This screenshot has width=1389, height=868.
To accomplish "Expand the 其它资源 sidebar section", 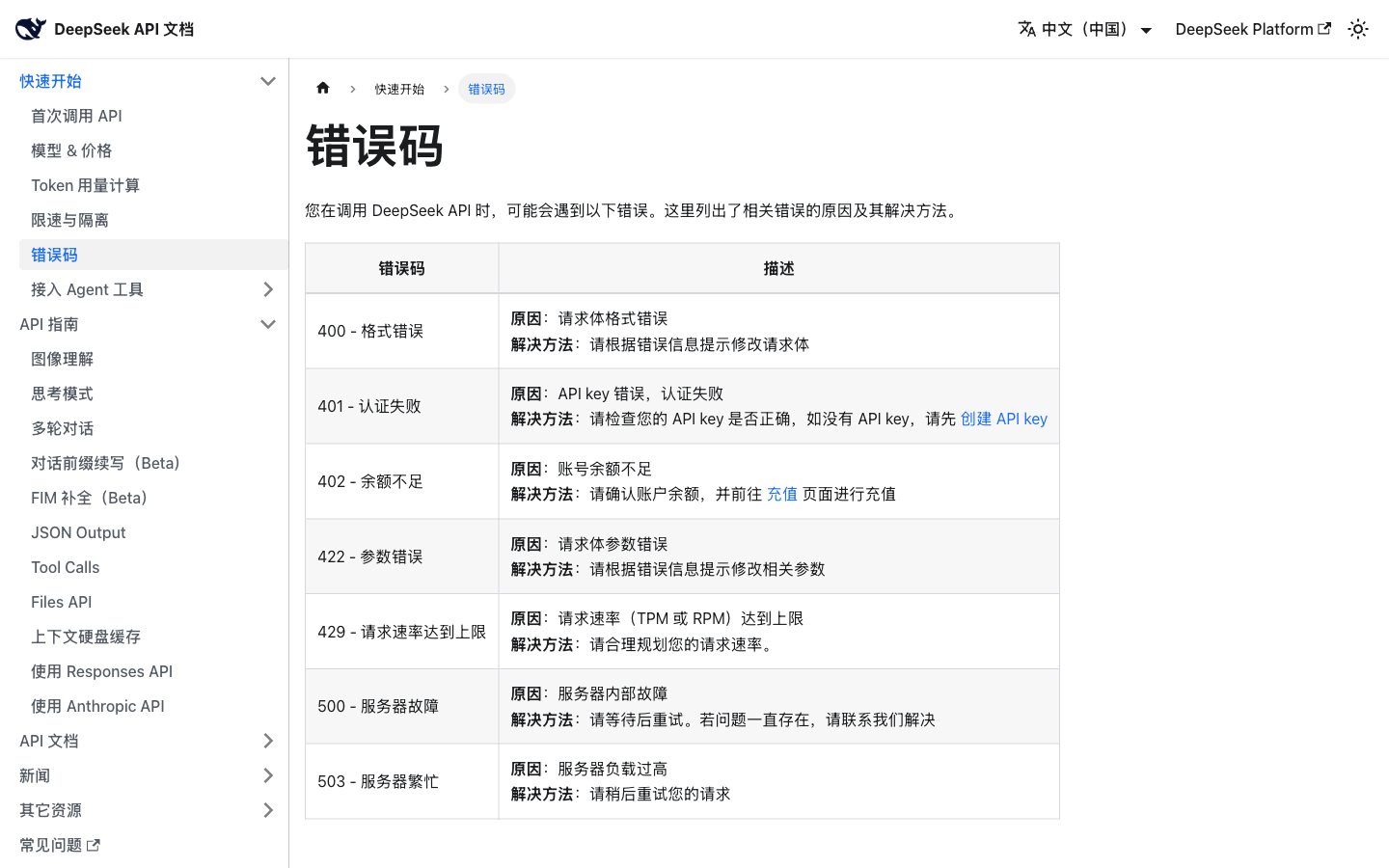I will 268,810.
